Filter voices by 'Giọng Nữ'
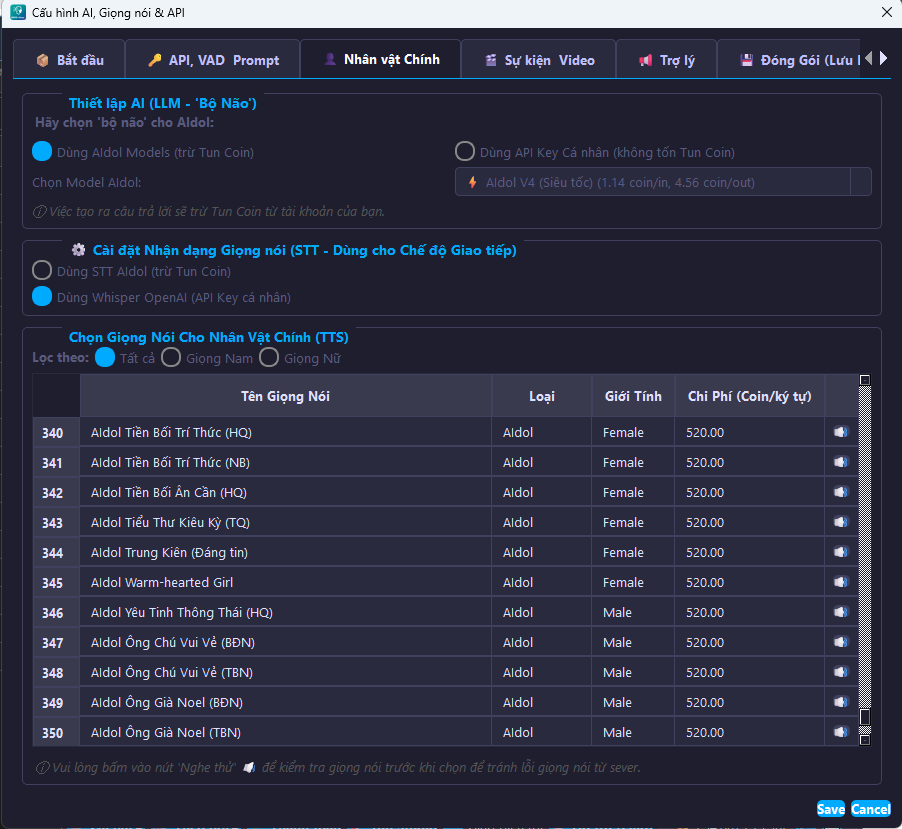Screen dimensions: 902x829 coord(269,357)
